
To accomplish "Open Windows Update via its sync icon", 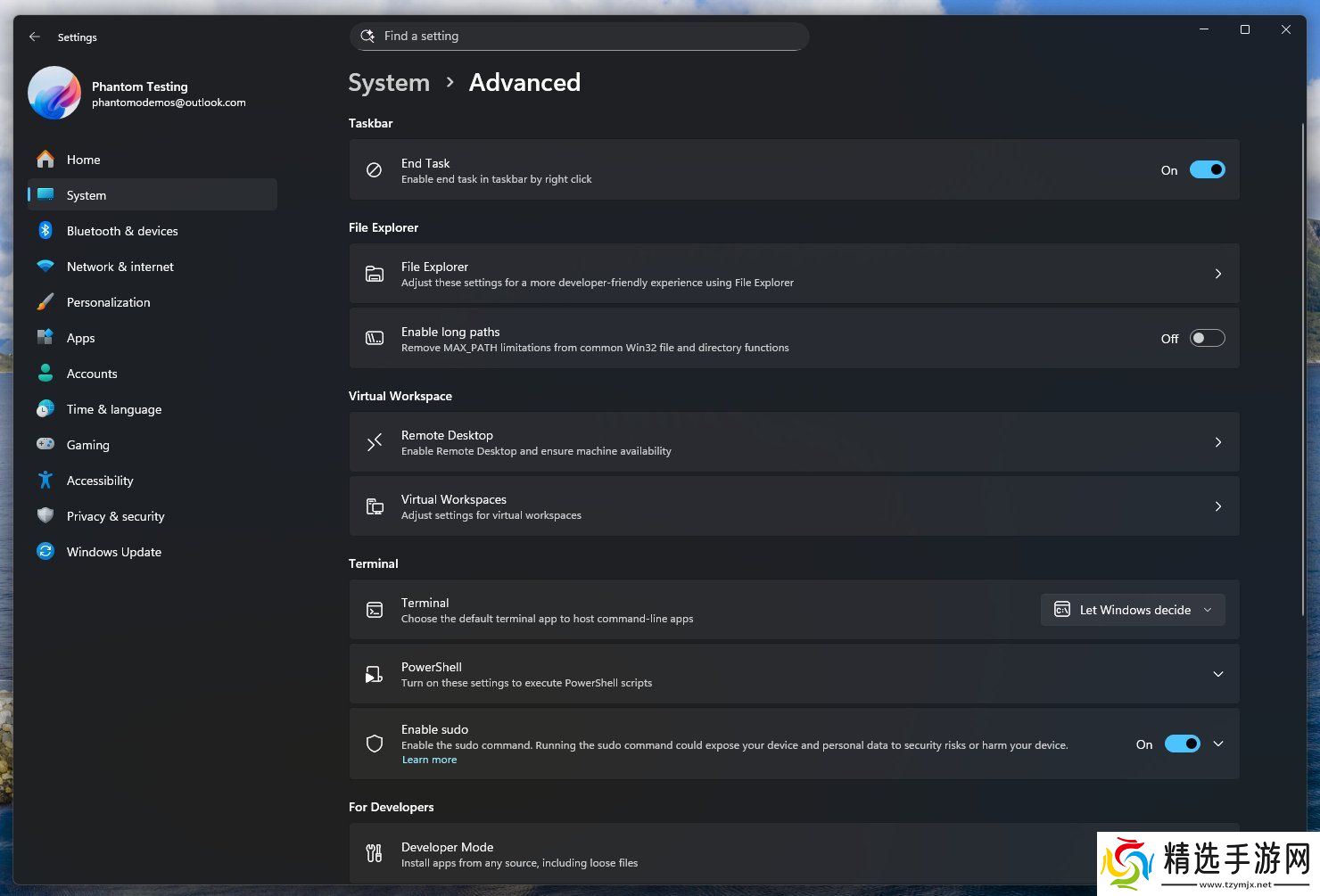I will click(45, 552).
